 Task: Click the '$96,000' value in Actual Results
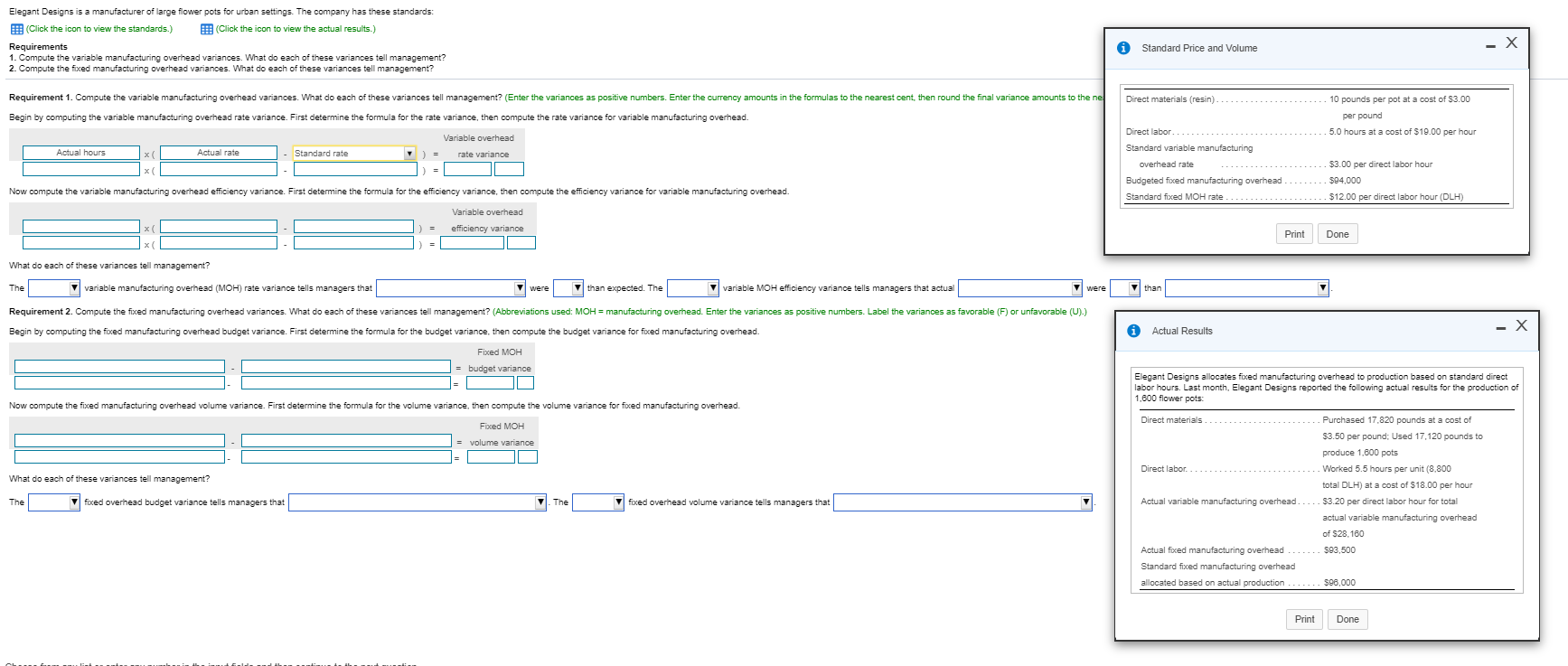click(1339, 583)
